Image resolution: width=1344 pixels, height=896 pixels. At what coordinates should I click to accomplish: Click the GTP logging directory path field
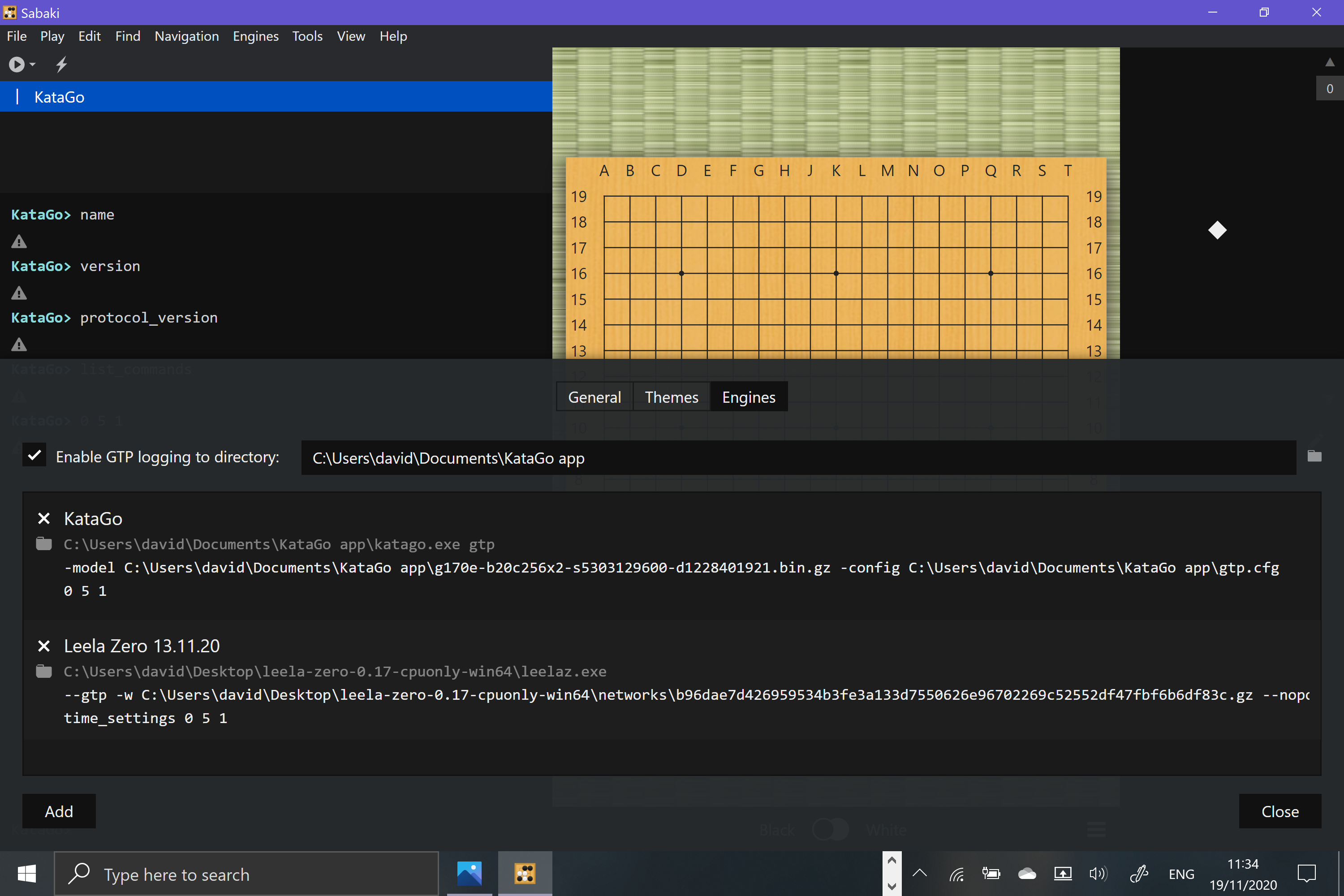click(798, 458)
